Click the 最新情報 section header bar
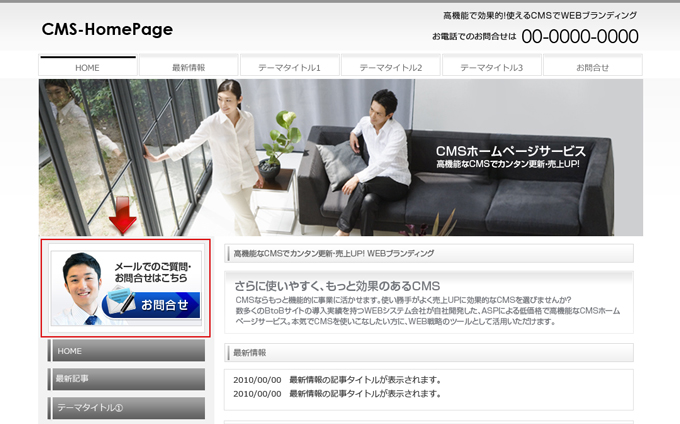The width and height of the screenshot is (680, 424). (x=429, y=353)
